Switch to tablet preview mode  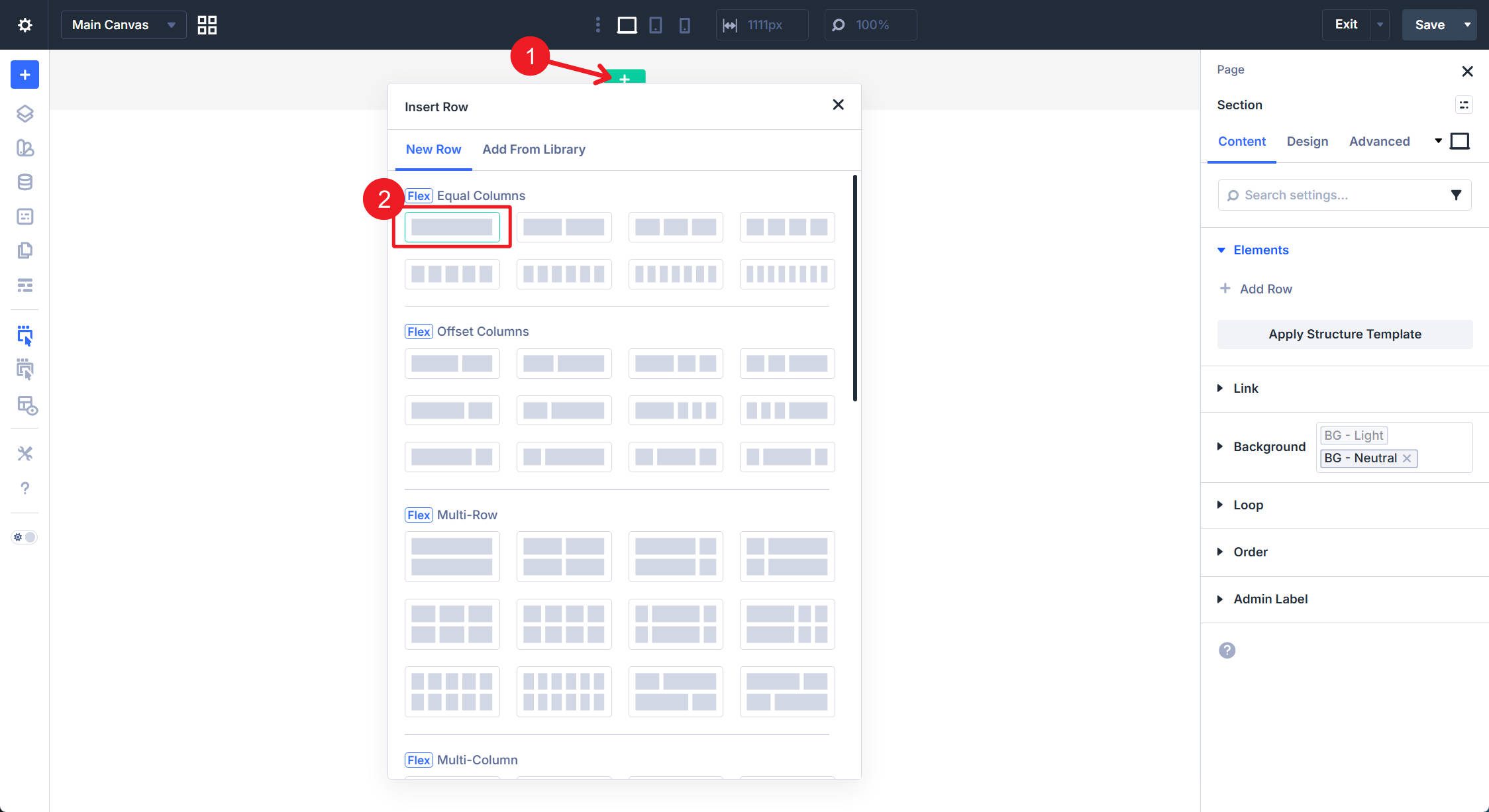[x=655, y=25]
